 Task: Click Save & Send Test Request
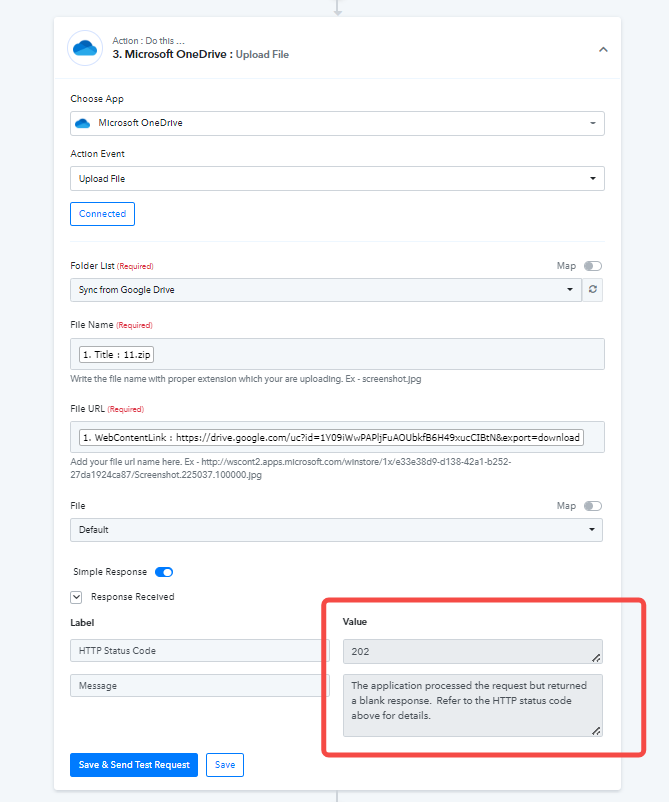(134, 765)
